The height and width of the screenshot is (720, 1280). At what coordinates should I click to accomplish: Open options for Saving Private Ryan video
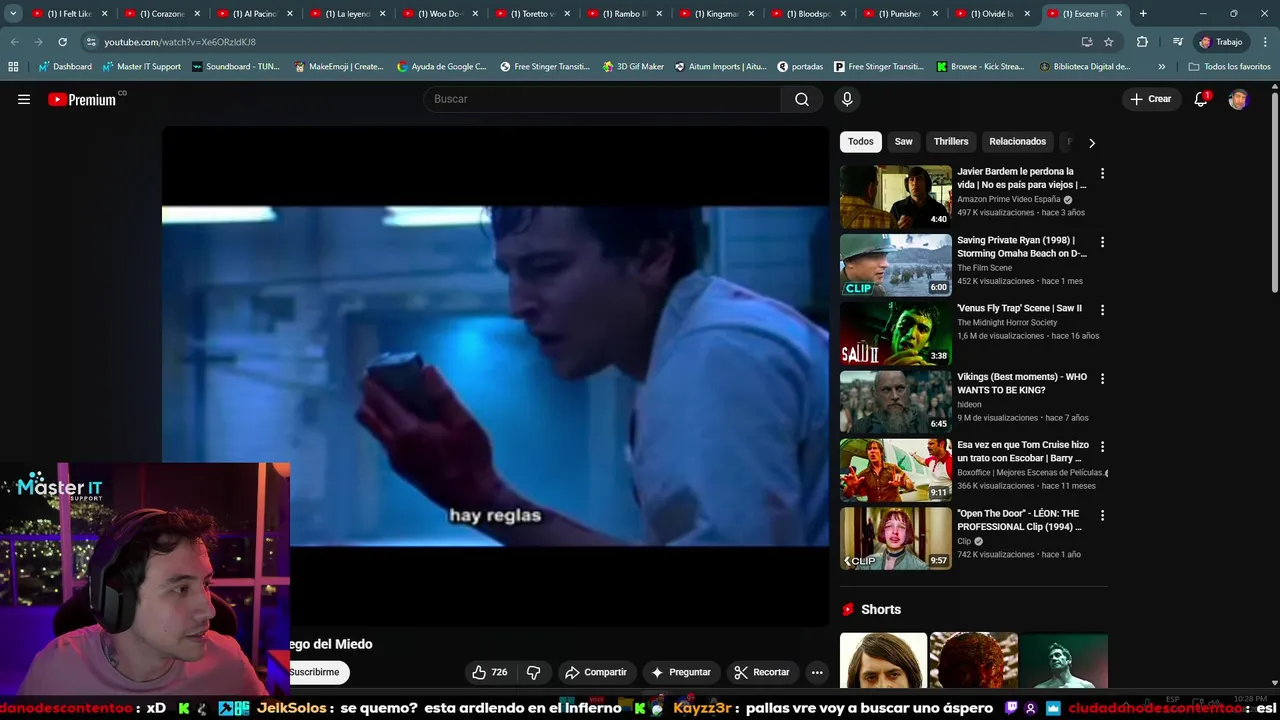pyautogui.click(x=1102, y=242)
